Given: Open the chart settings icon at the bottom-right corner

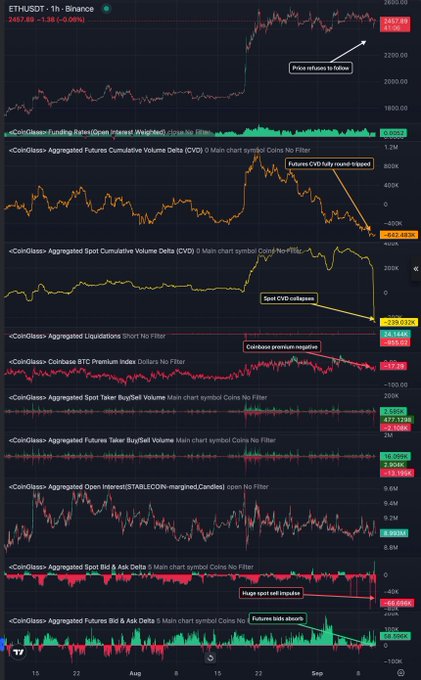Looking at the screenshot, I should pyautogui.click(x=401, y=673).
